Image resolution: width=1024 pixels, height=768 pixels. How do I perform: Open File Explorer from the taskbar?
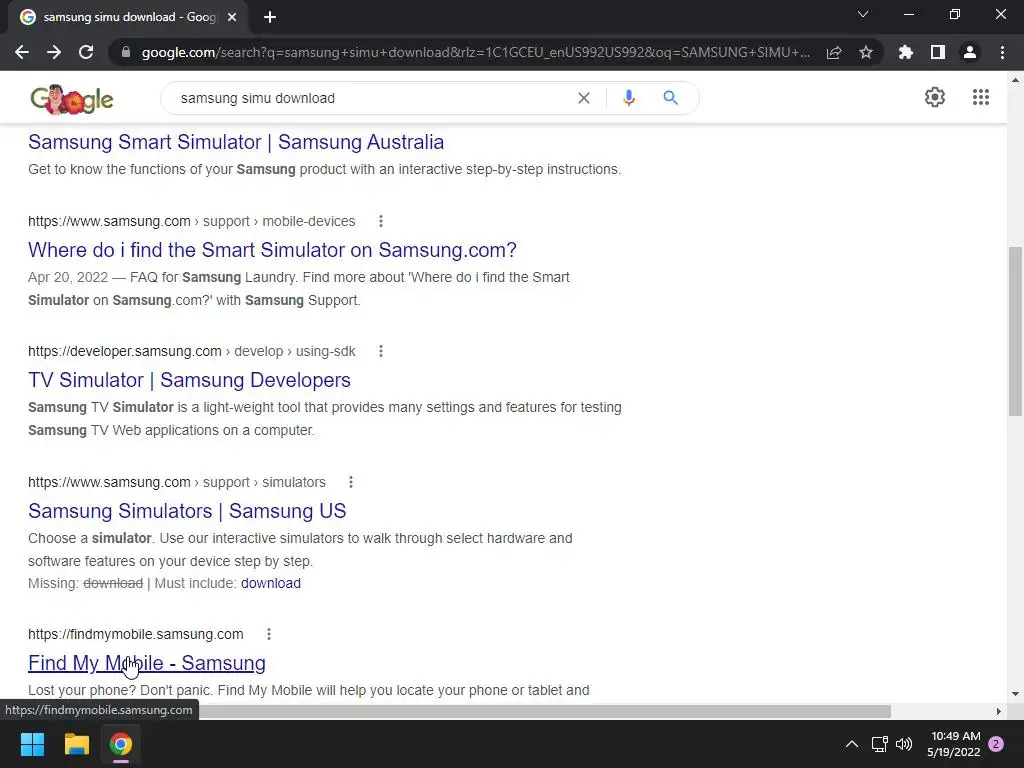tap(76, 744)
